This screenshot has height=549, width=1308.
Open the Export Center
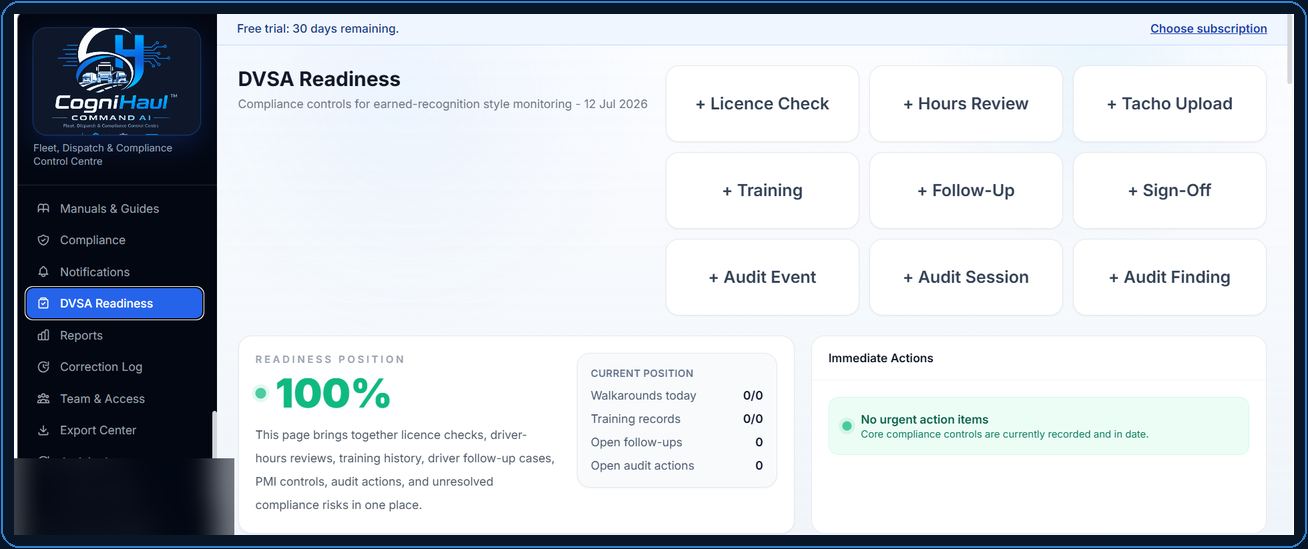(115, 430)
